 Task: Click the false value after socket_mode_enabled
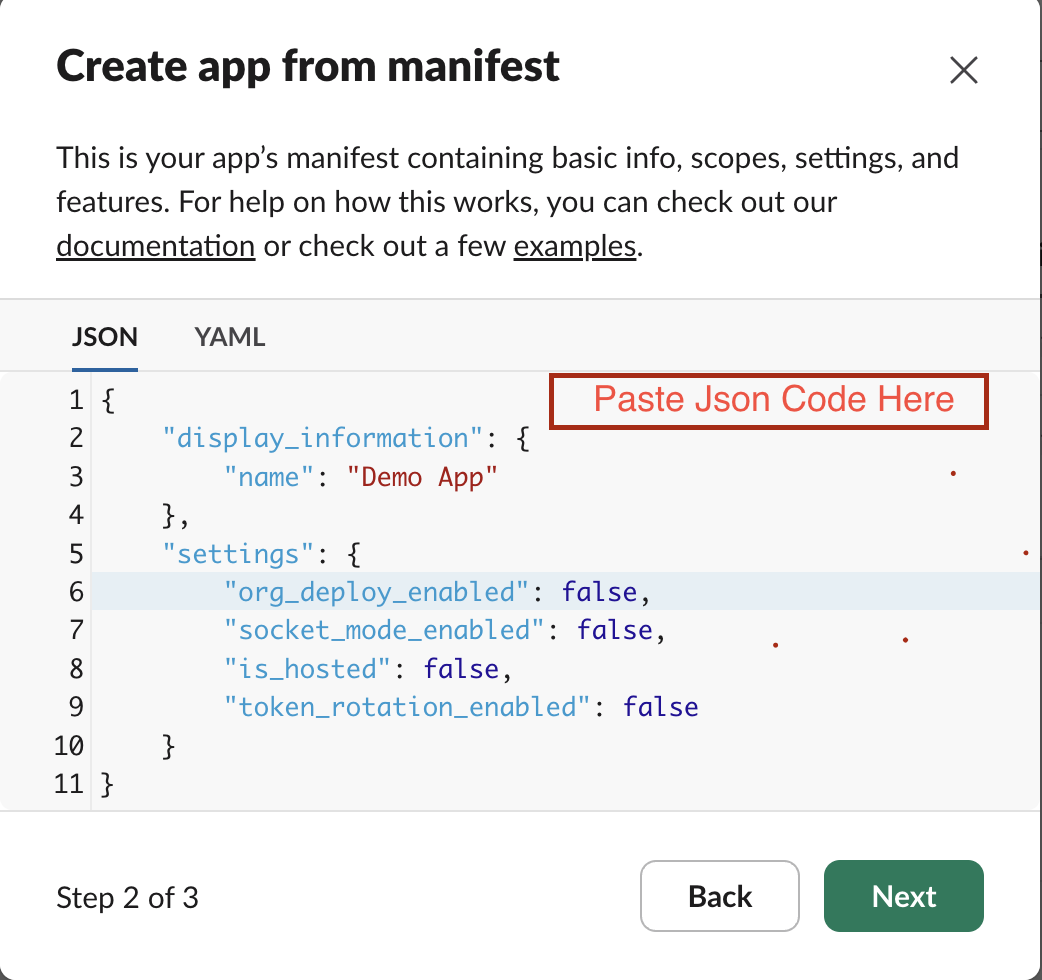pyautogui.click(x=614, y=631)
